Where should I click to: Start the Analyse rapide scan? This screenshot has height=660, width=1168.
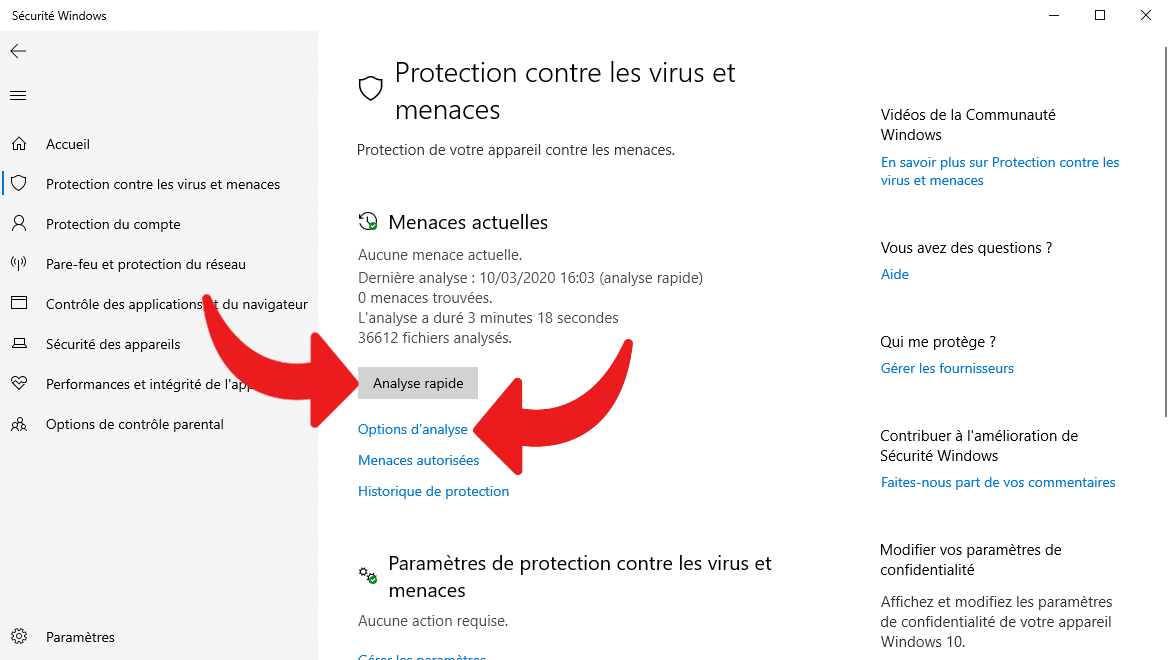coord(418,383)
